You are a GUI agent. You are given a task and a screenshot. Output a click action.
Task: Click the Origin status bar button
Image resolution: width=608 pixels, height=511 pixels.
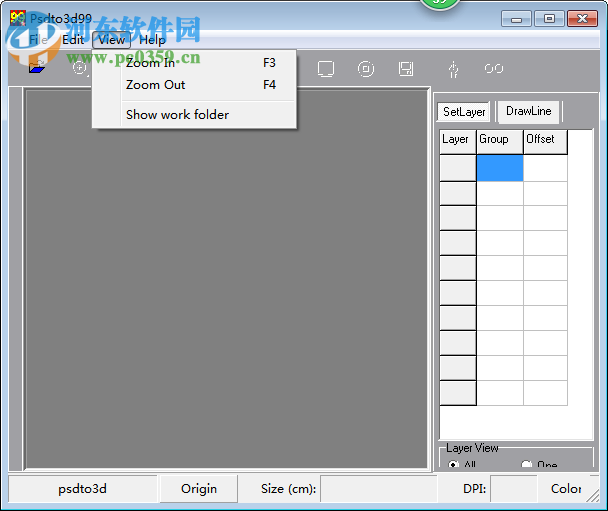[199, 489]
